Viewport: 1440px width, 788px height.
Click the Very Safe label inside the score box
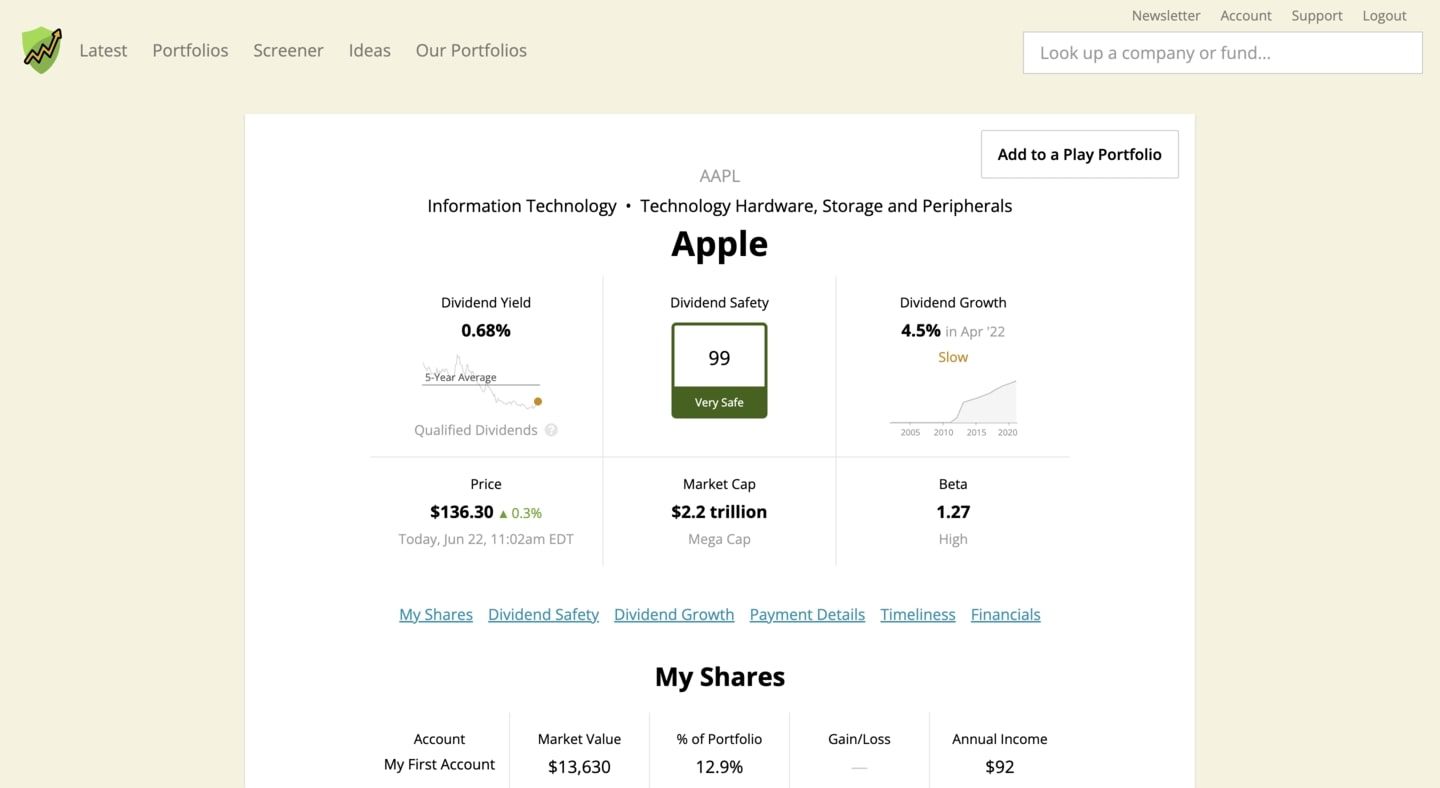coord(719,402)
